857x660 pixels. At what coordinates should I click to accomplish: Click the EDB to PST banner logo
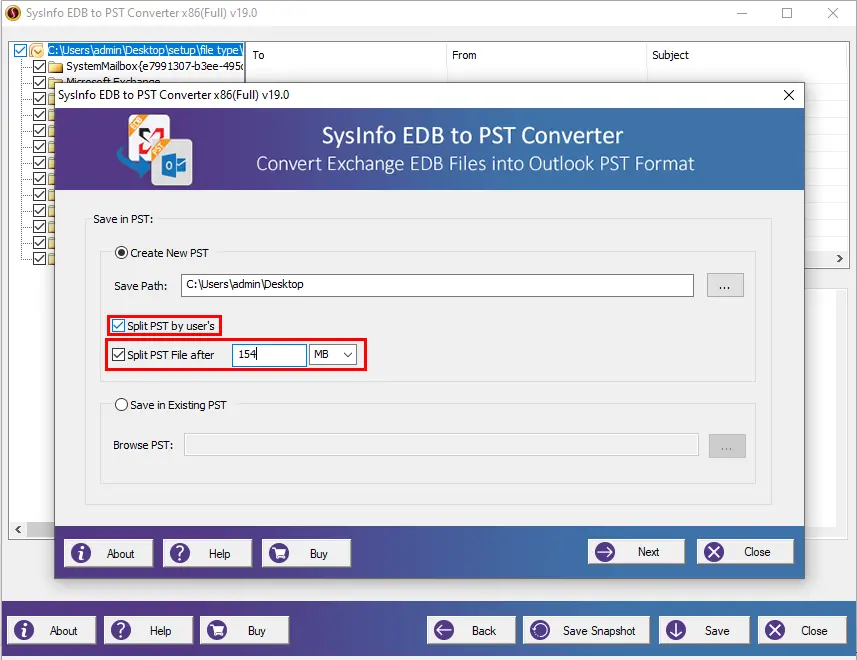155,150
